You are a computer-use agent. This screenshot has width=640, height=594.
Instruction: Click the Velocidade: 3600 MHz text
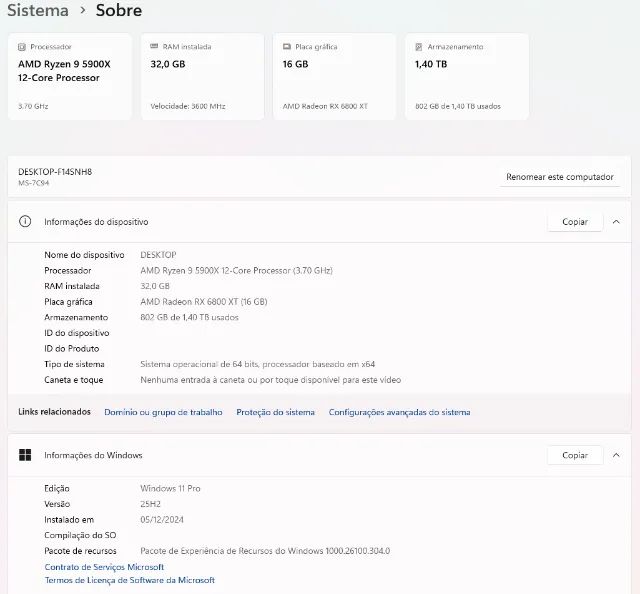coord(188,106)
